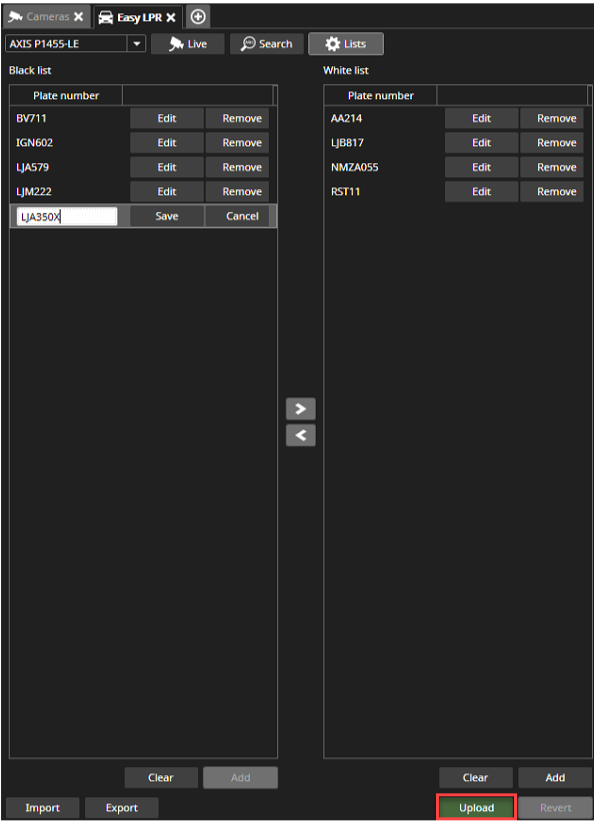The height and width of the screenshot is (822, 599).
Task: Save the LJA350X plate entry
Action: [167, 217]
